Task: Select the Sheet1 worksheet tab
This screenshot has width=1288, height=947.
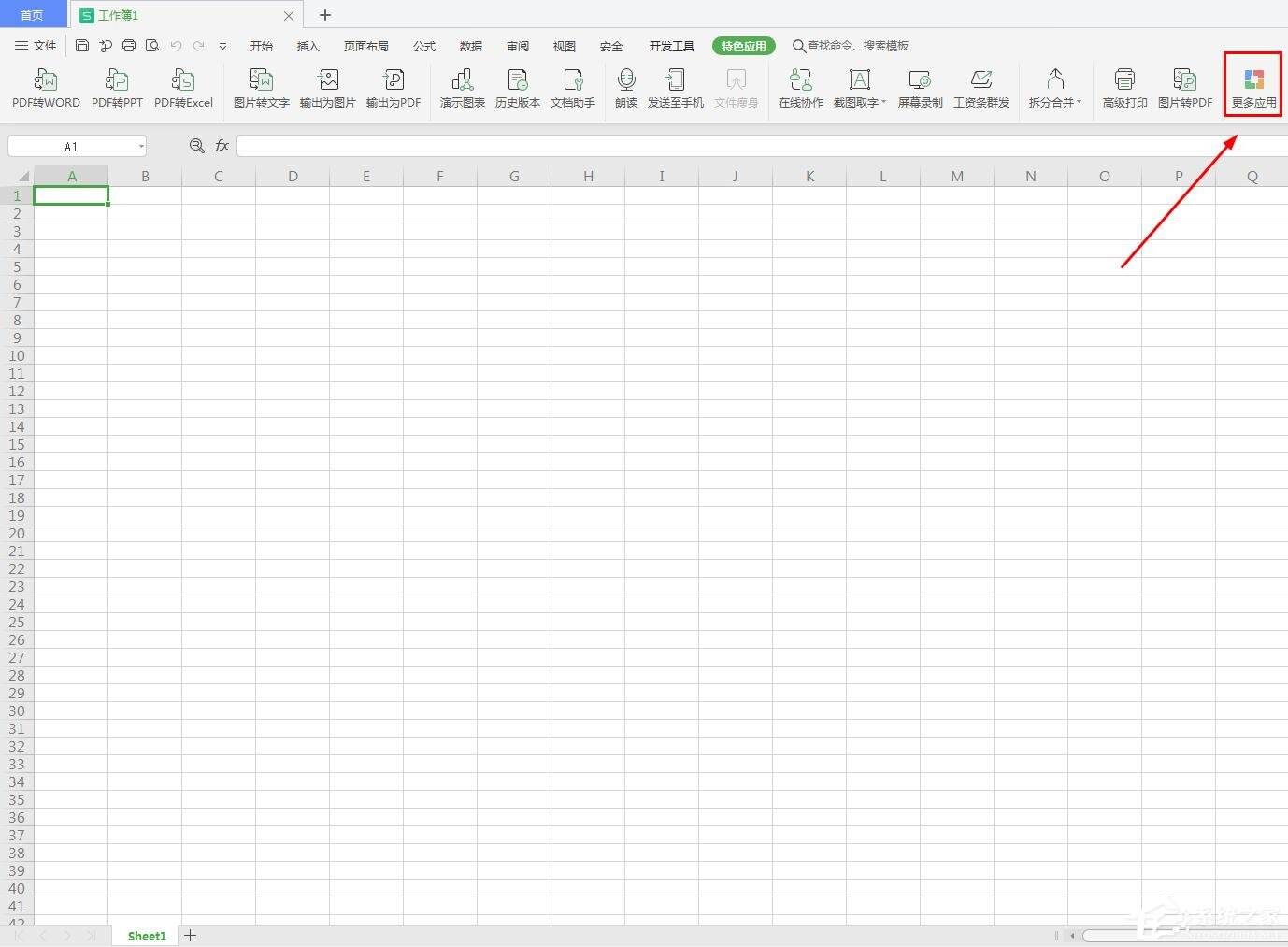Action: (147, 936)
